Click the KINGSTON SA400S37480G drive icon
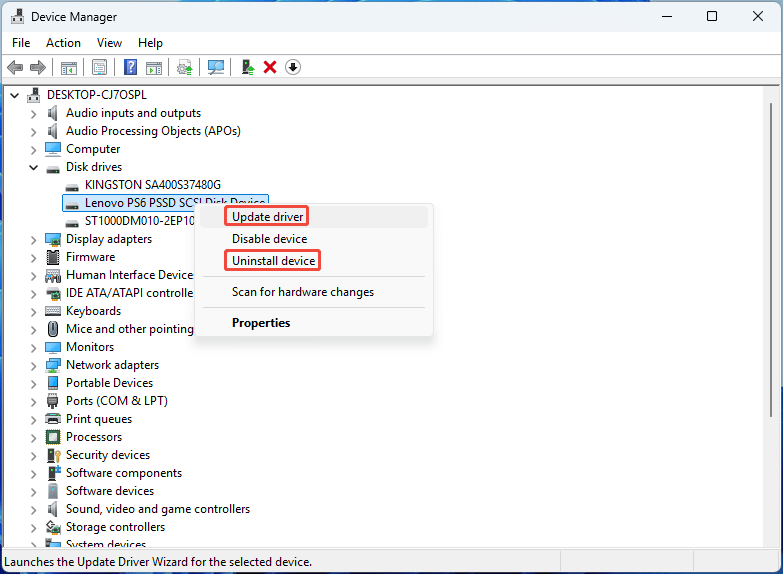 [72, 187]
